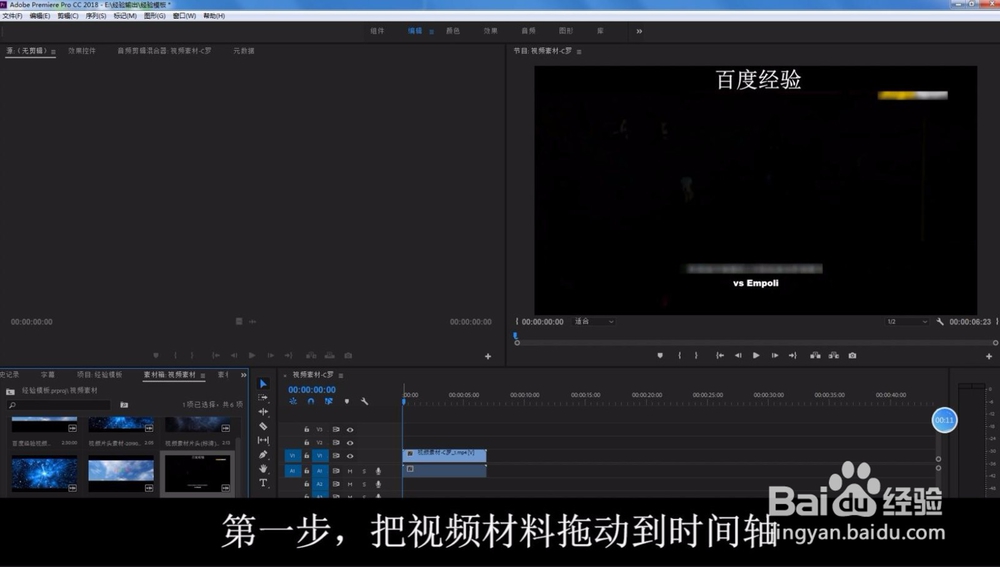The image size is (1000, 567).
Task: Hide video track V1 eye
Action: 349,456
